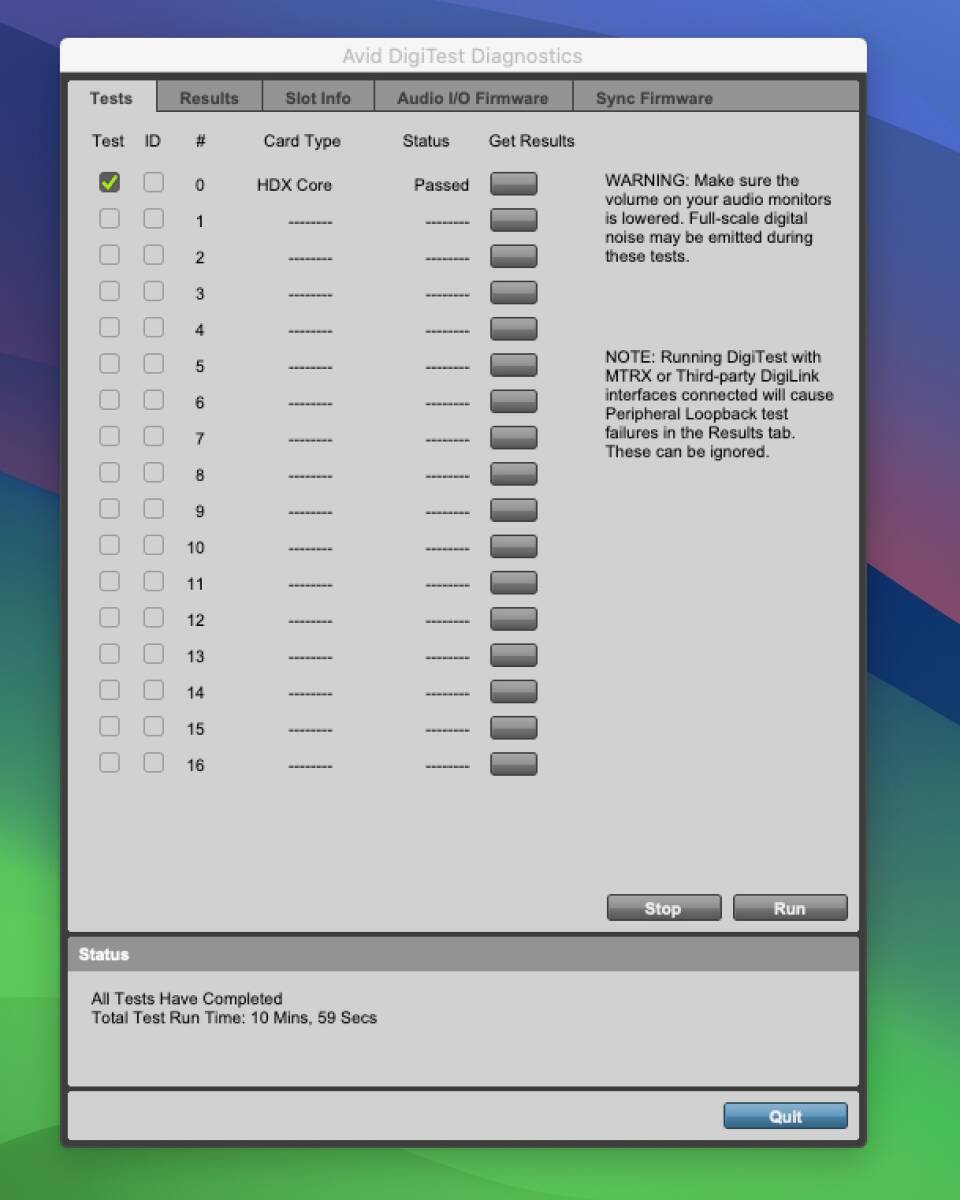Quit Avid DigiTest
960x1200 pixels.
click(x=785, y=1116)
